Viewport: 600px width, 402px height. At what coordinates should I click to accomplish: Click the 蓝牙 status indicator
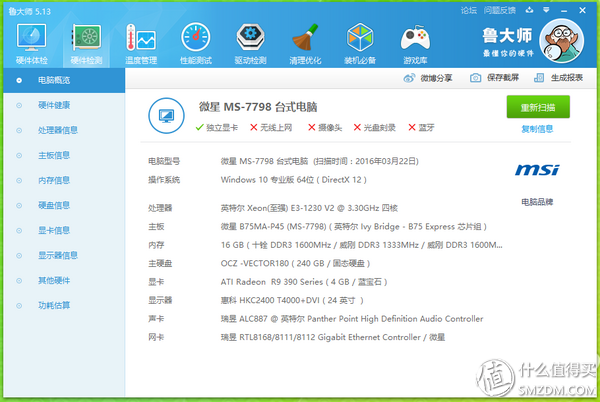click(421, 128)
